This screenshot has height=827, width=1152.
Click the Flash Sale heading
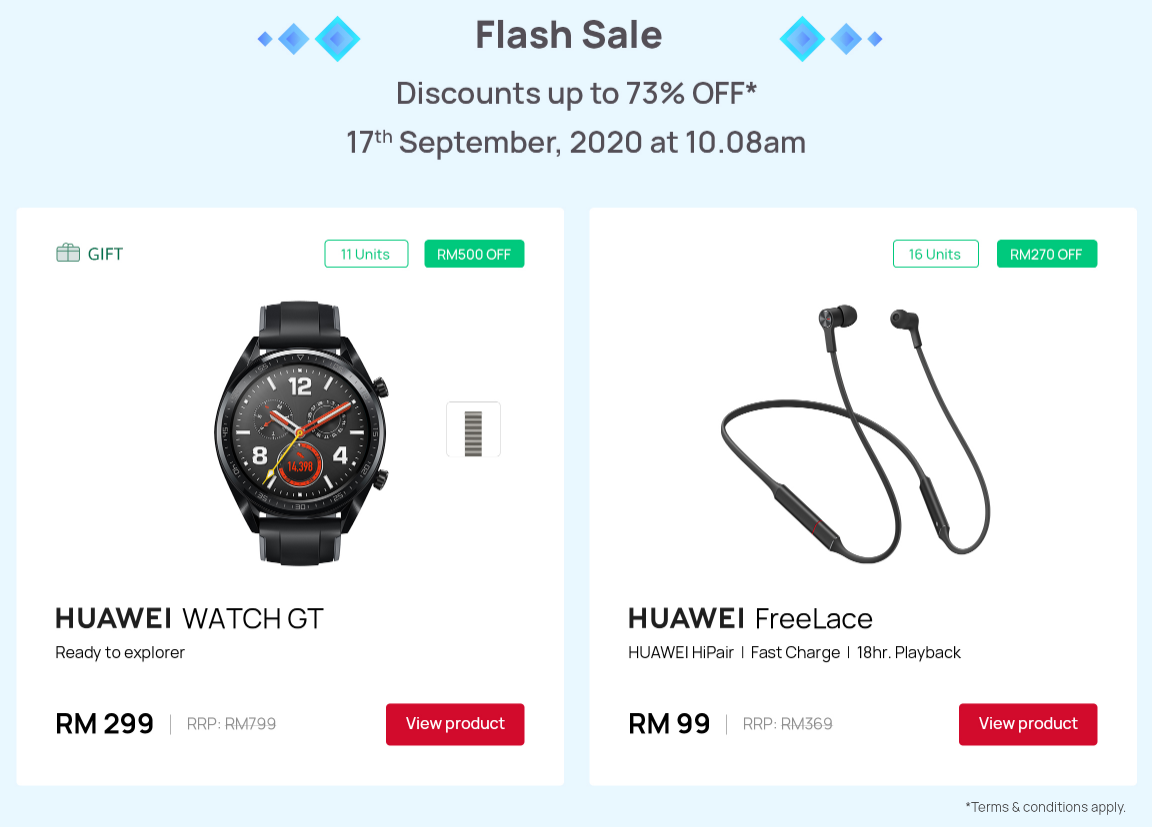(x=568, y=35)
